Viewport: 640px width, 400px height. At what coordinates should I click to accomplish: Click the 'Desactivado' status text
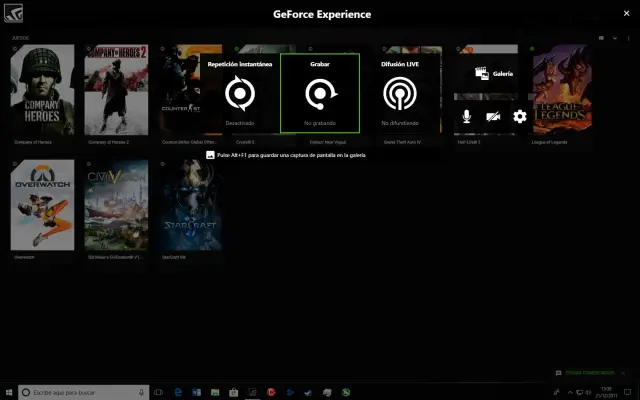click(240, 123)
